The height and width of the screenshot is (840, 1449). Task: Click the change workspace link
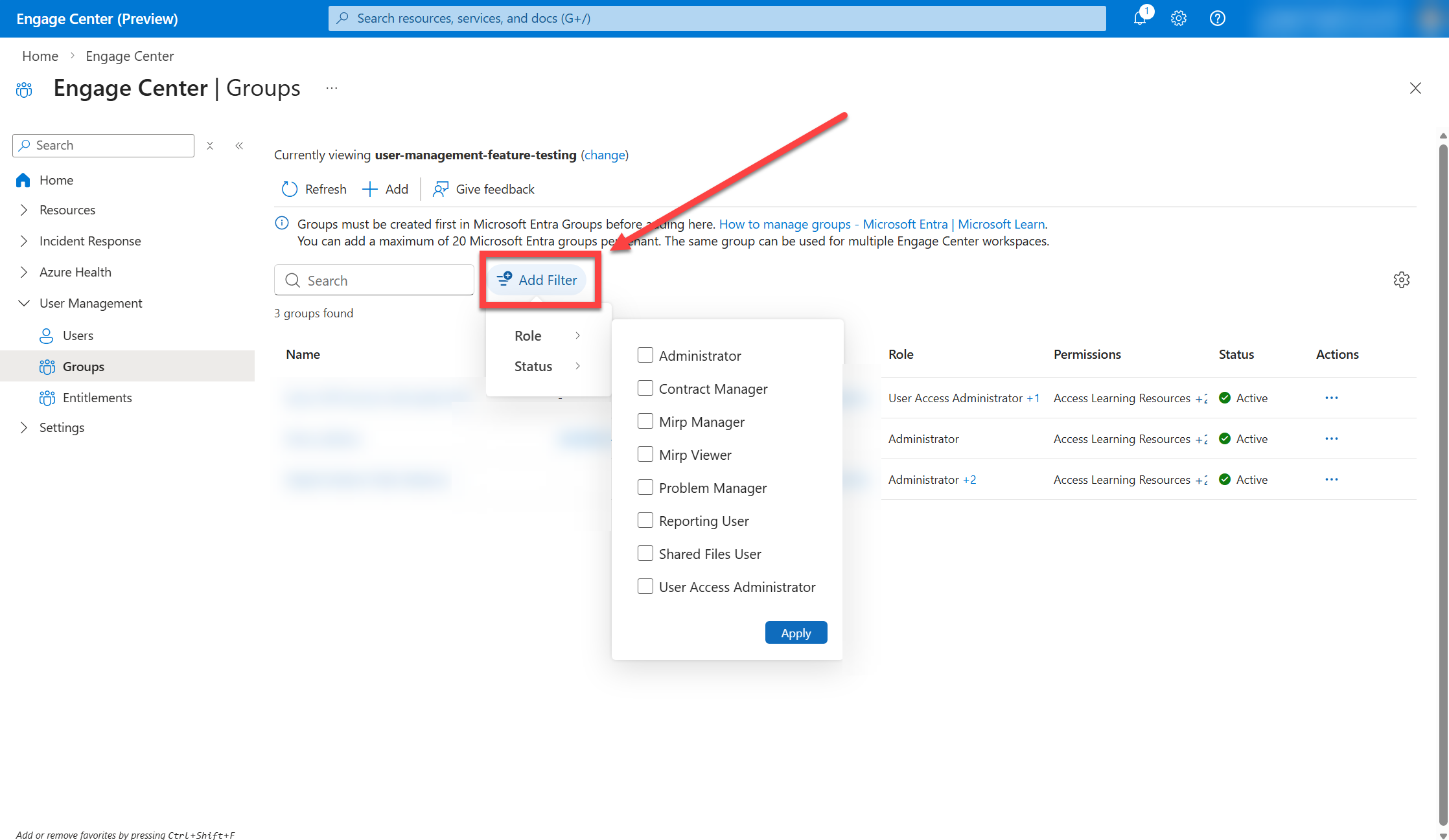(605, 155)
